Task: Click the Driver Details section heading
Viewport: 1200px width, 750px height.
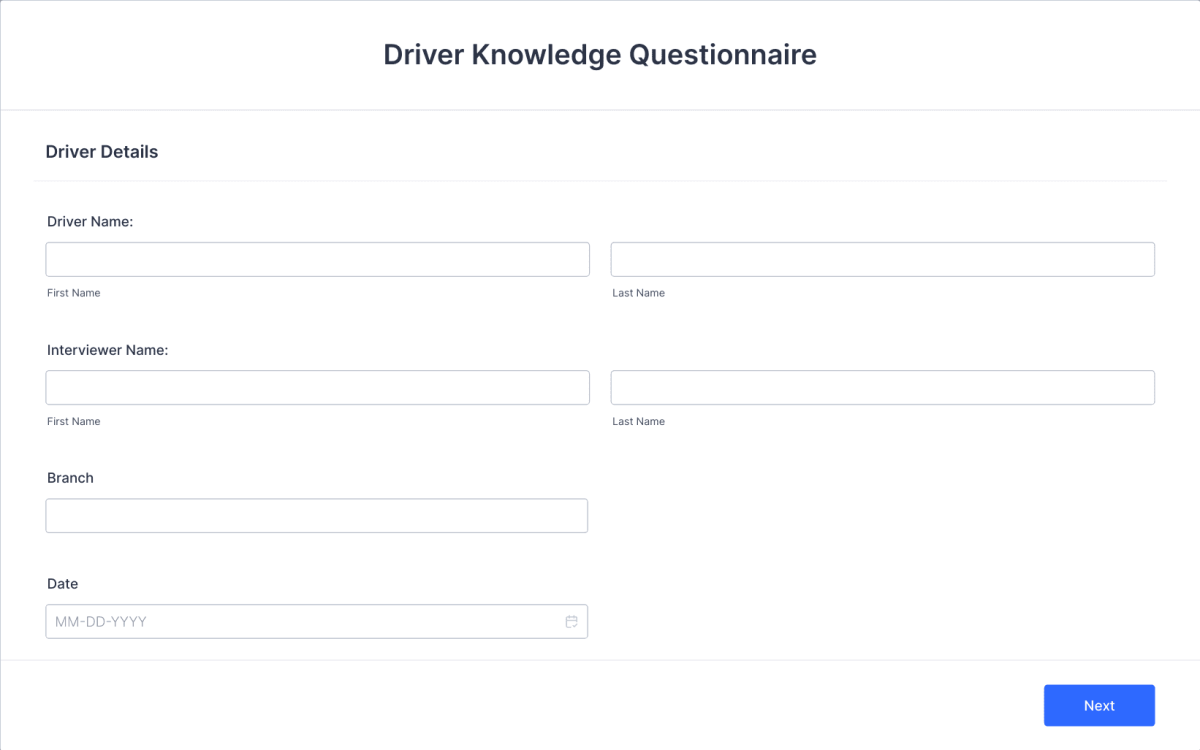Action: (101, 151)
